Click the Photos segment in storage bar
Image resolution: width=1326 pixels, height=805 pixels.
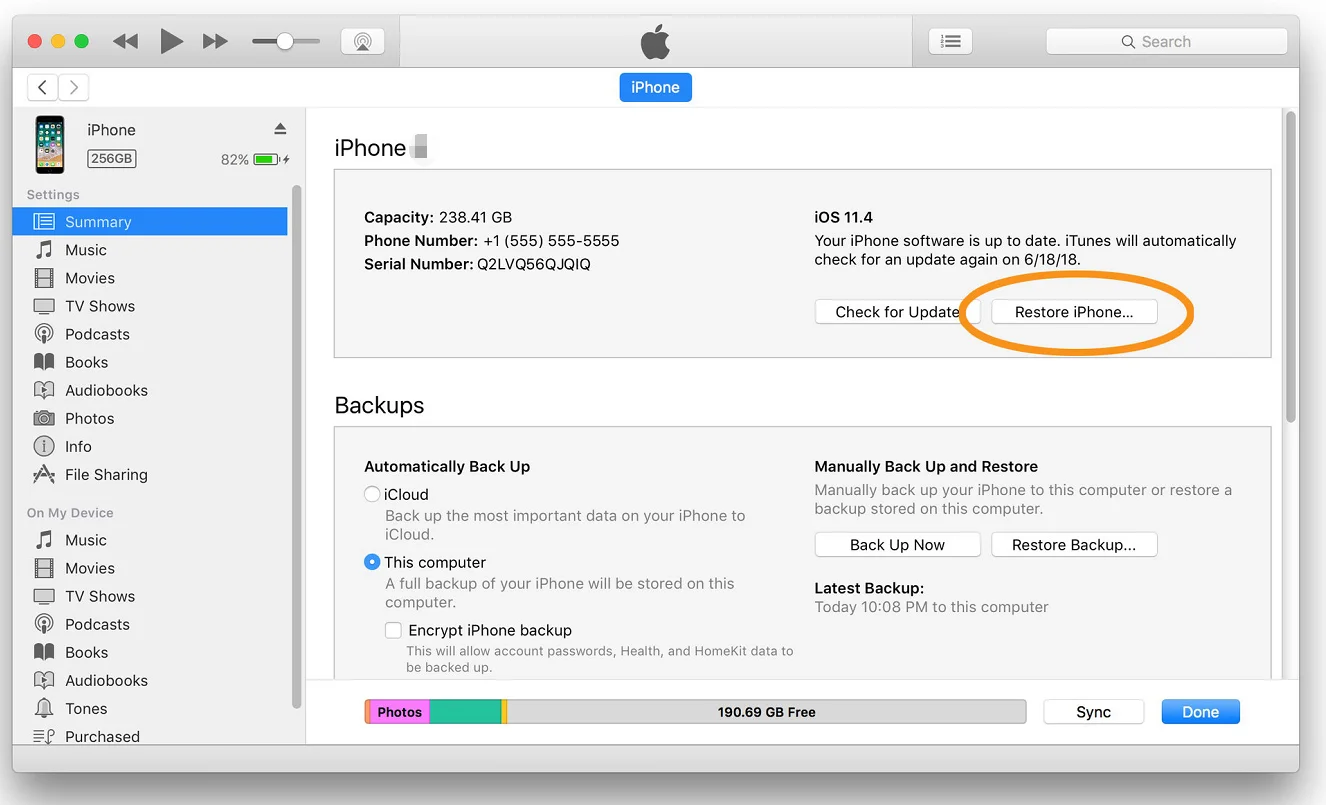point(400,712)
